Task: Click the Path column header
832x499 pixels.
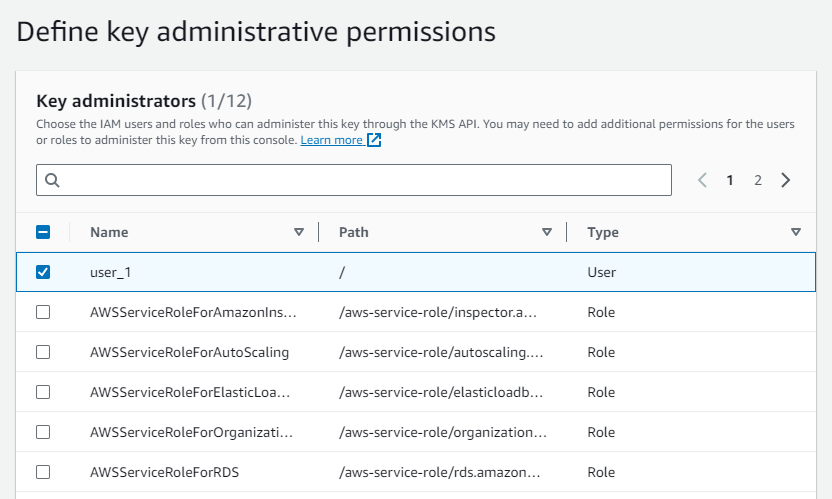Action: click(354, 232)
